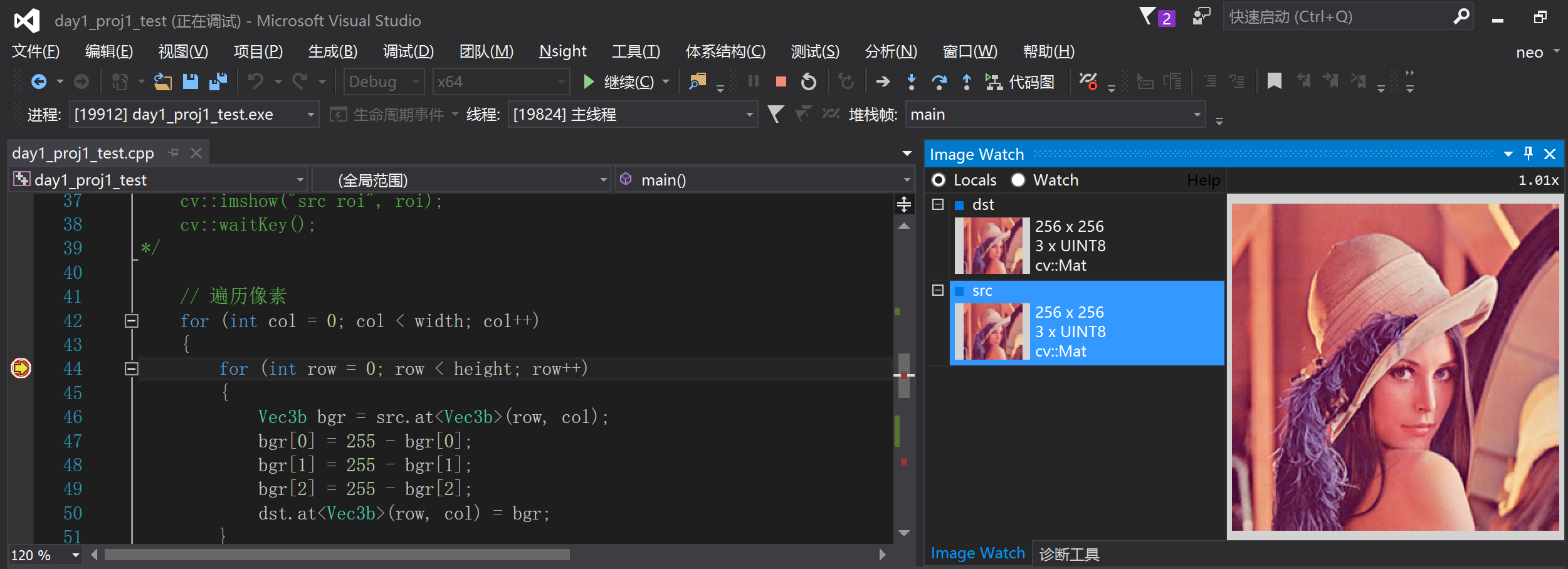The image size is (1568, 569).
Task: Toggle breakpoint on line 44 margin
Action: pos(20,368)
